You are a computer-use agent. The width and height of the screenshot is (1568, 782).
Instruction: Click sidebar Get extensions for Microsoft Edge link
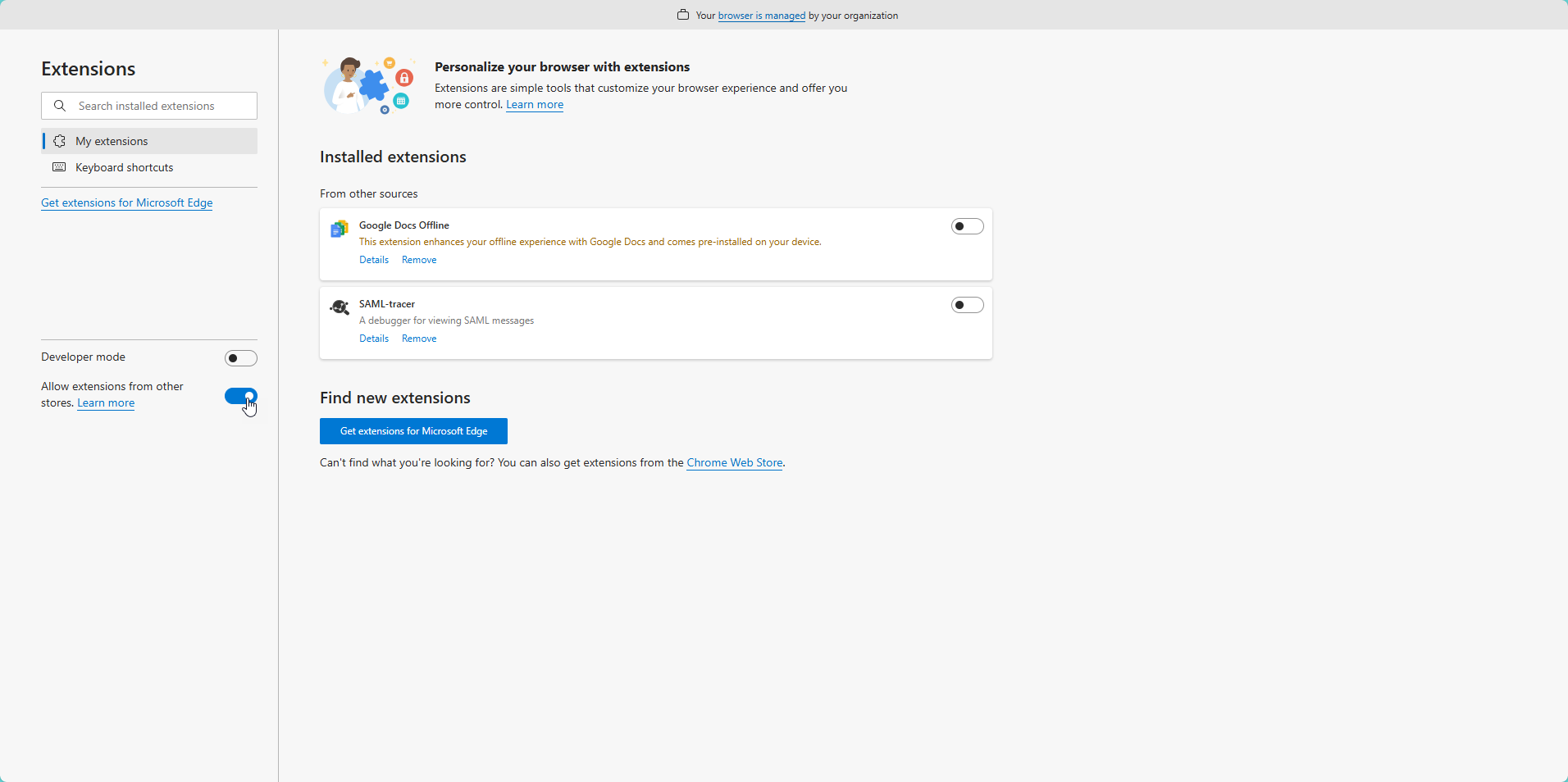coord(127,202)
